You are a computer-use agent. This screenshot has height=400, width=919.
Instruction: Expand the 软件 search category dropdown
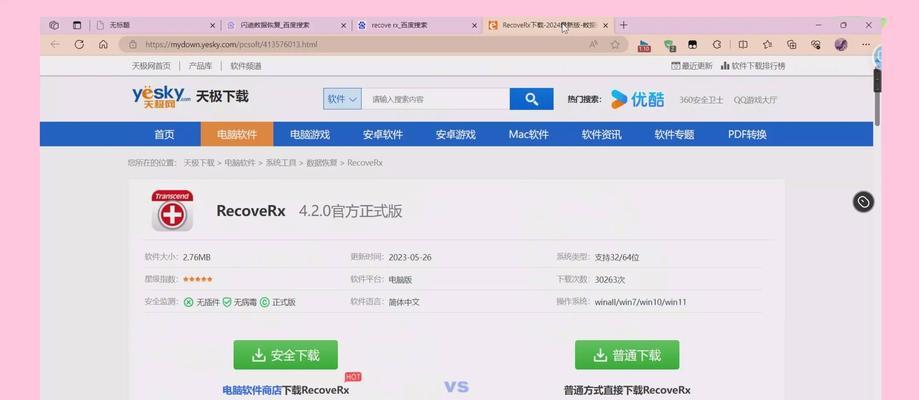click(342, 99)
